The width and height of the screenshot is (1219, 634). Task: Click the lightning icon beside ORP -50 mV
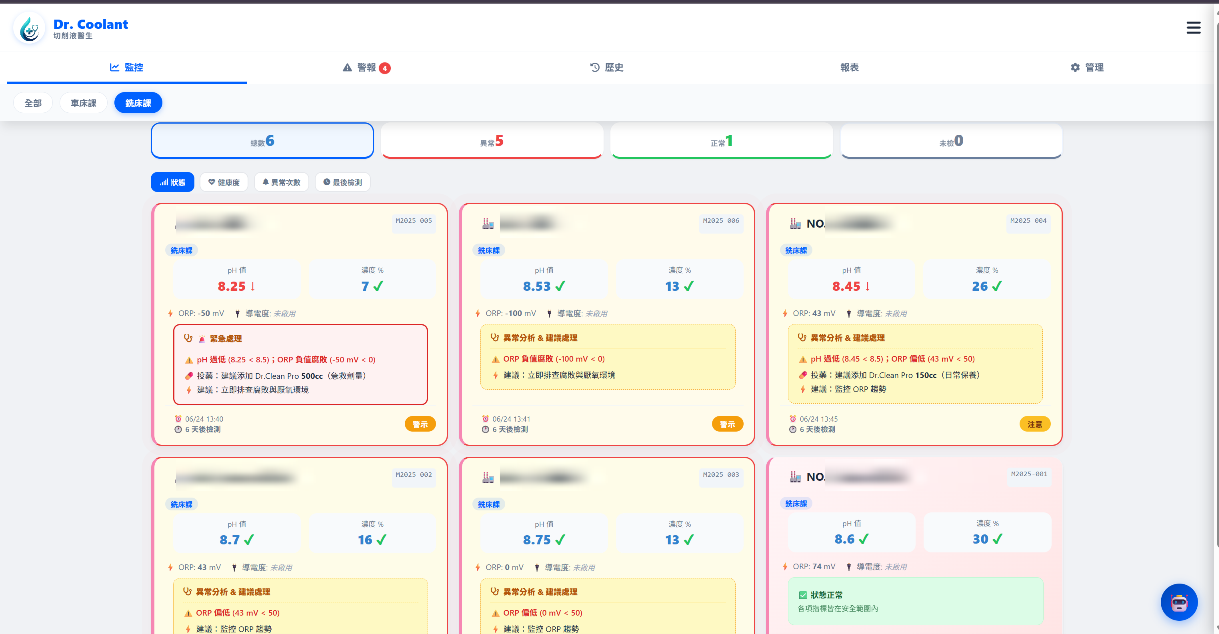tap(170, 313)
